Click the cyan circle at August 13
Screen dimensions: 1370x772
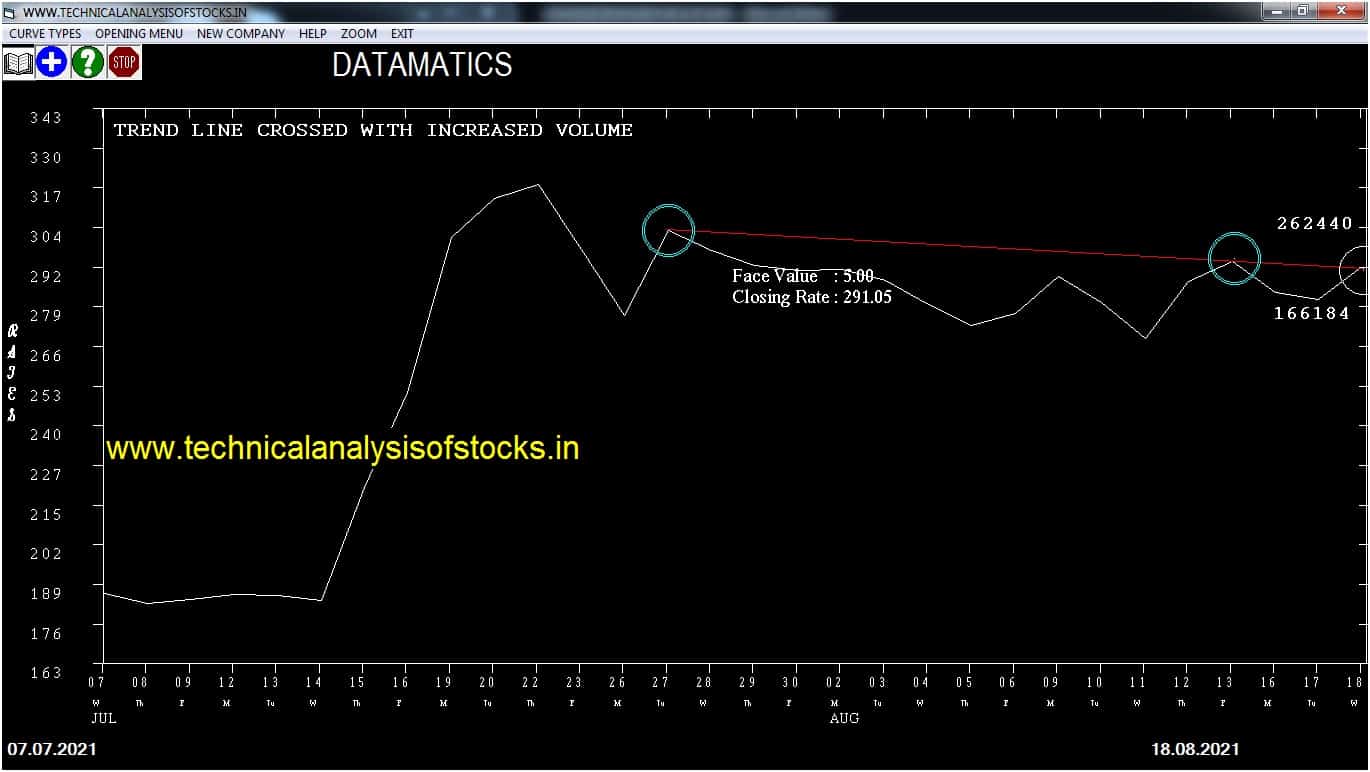coord(1234,259)
